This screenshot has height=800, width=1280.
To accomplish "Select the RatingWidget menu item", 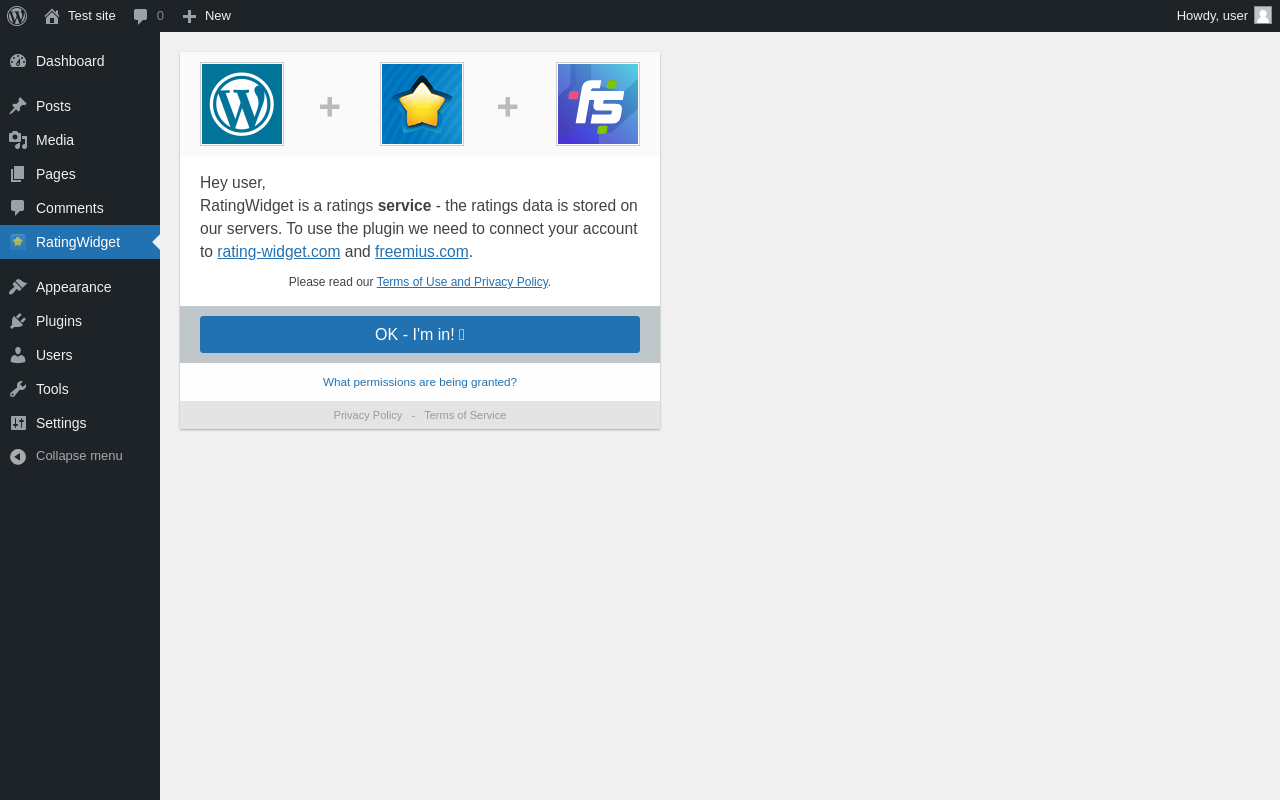I will pyautogui.click(x=80, y=242).
